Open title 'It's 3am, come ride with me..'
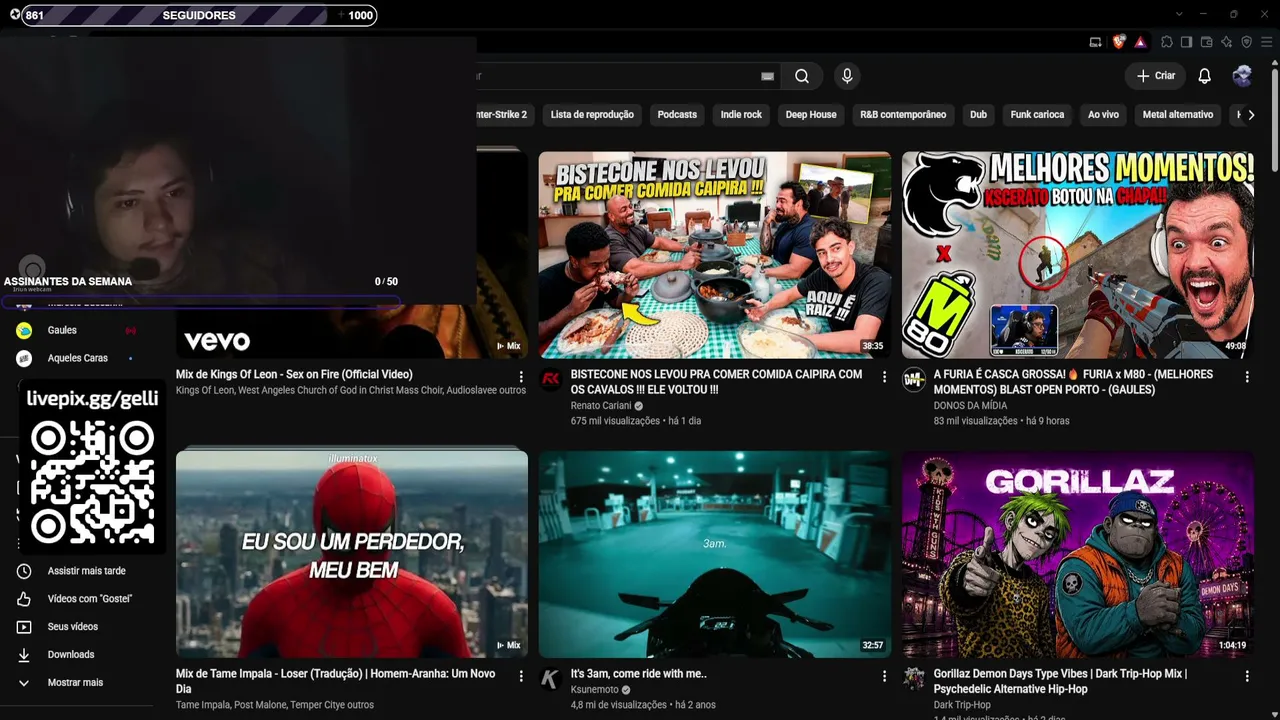Viewport: 1280px width, 720px height. point(639,674)
